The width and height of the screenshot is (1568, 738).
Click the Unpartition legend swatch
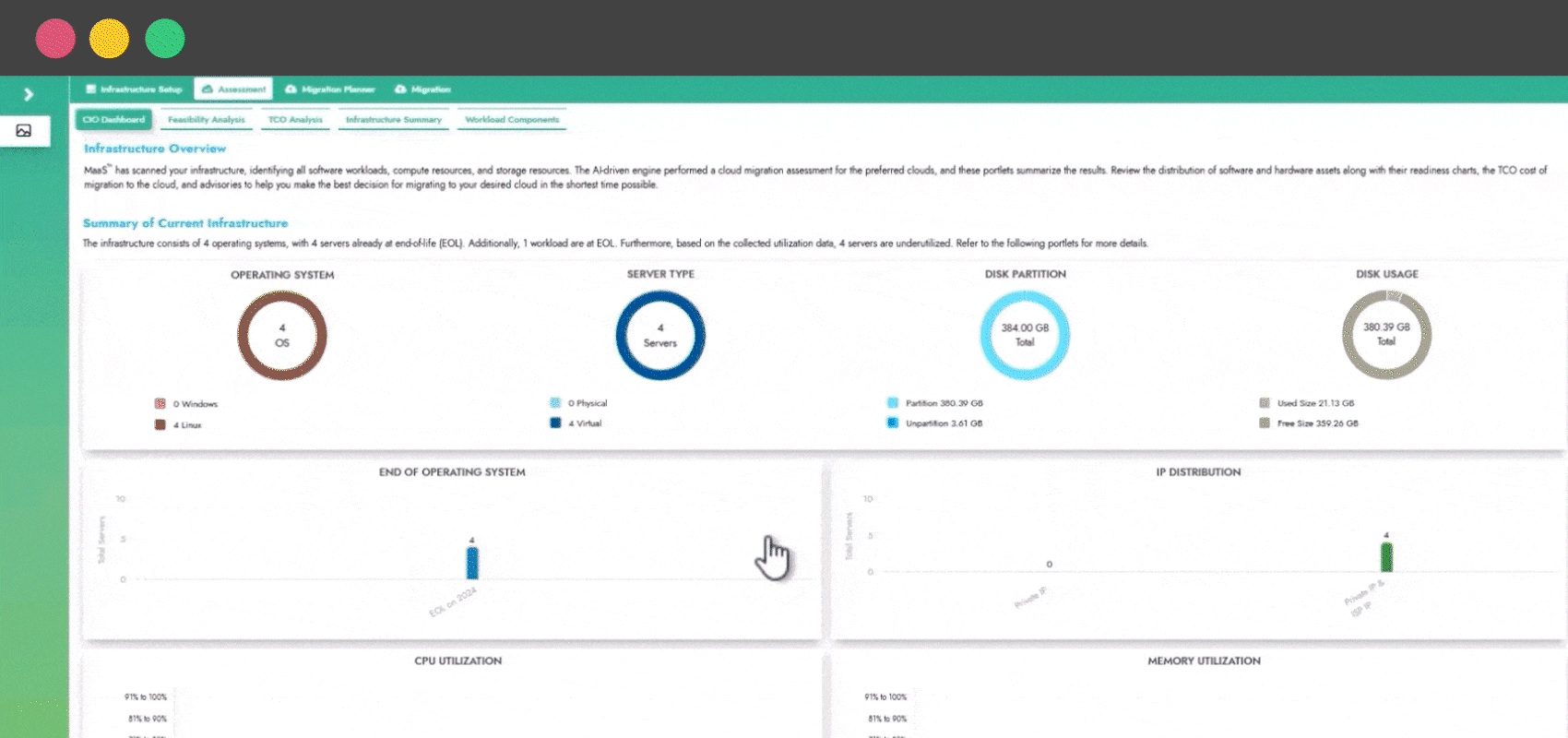892,423
